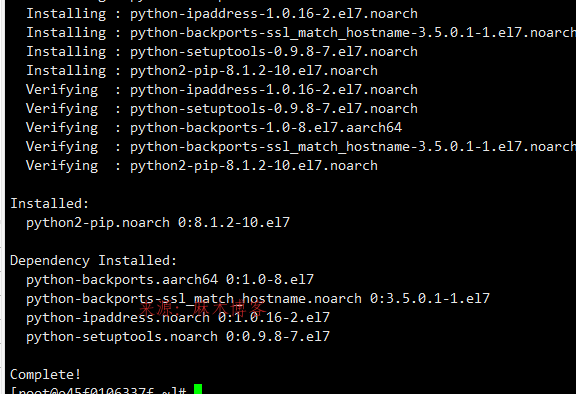Click the 'Verifying : python-setuptools-0.9.8-7.el7.noarch' line

pos(222,109)
